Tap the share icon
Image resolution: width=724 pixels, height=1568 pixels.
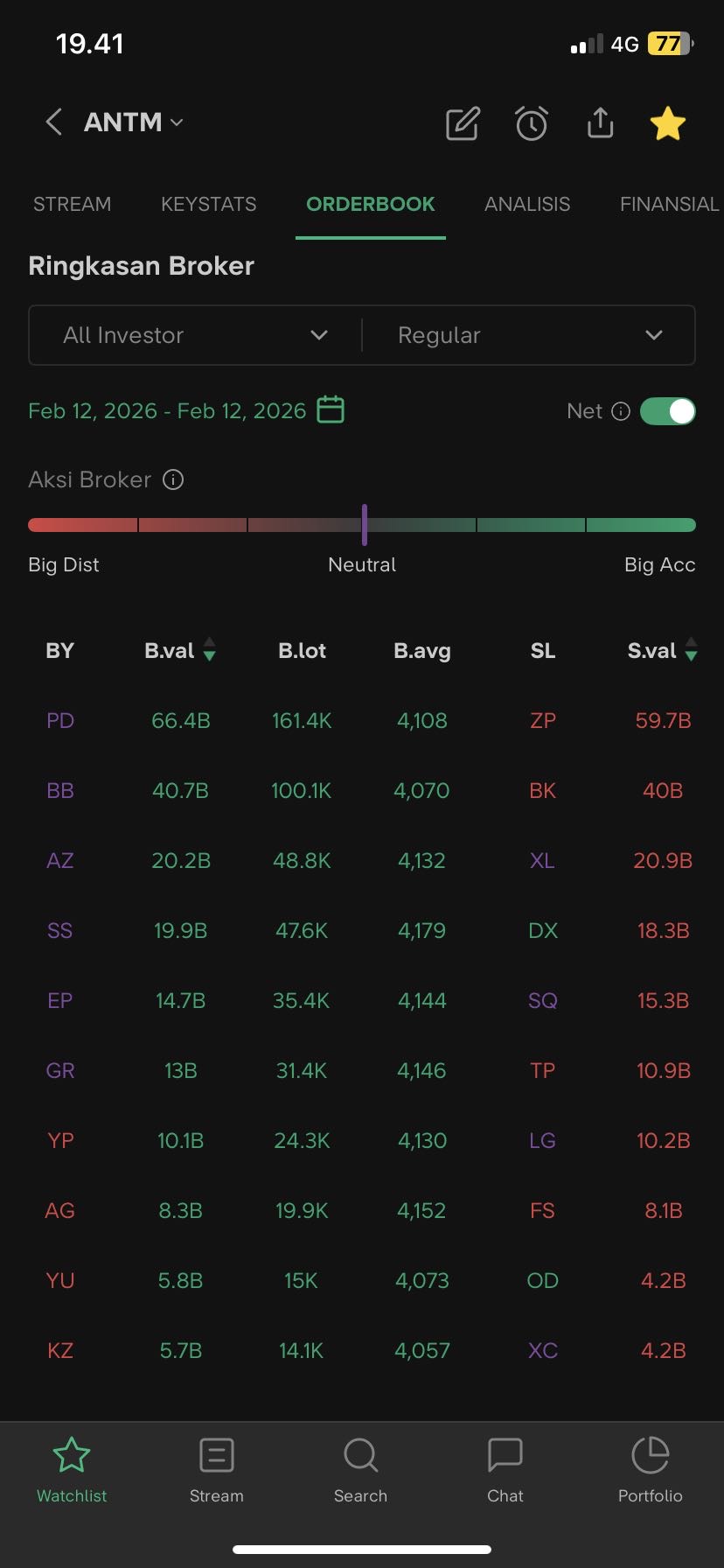click(600, 123)
